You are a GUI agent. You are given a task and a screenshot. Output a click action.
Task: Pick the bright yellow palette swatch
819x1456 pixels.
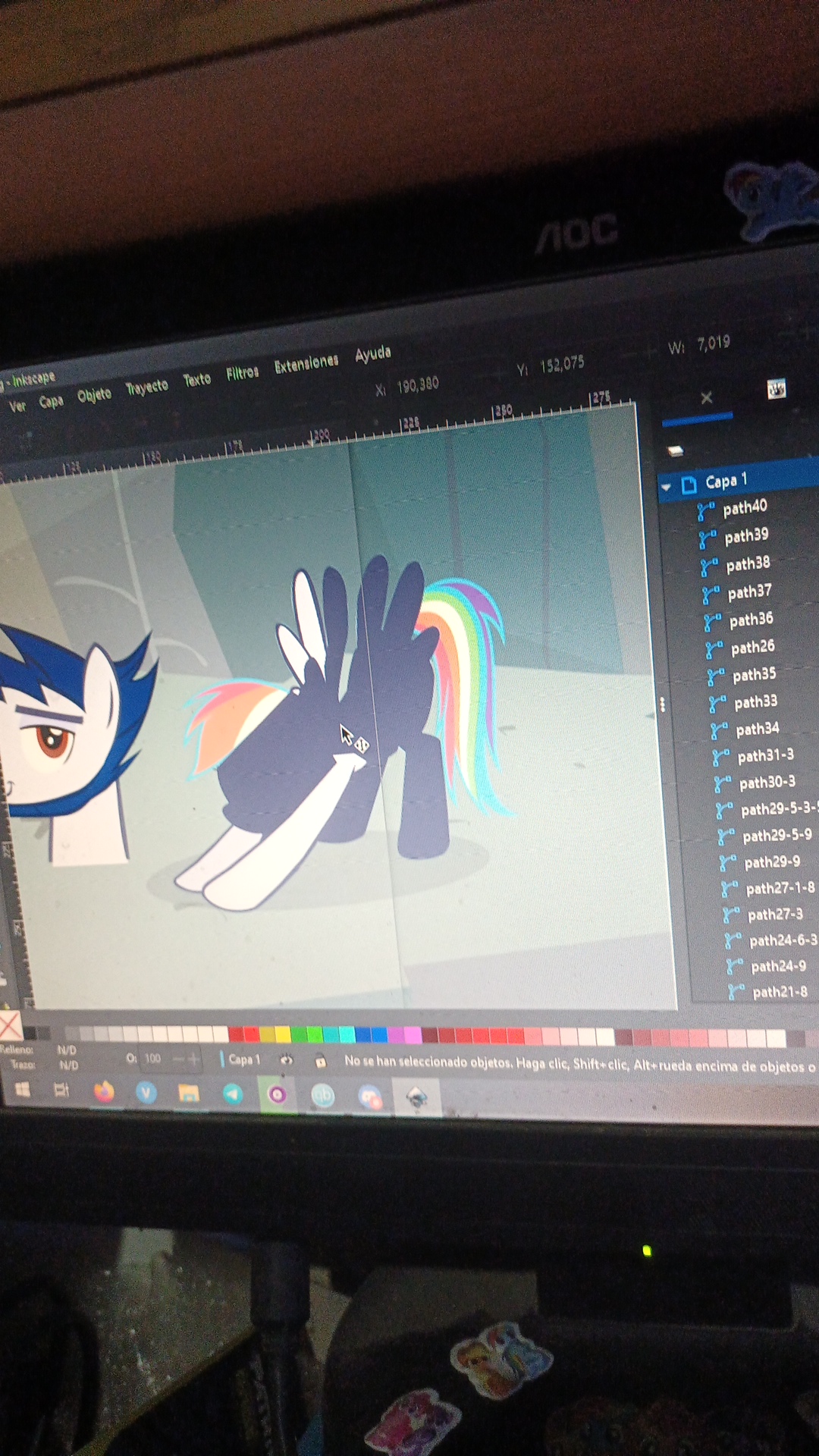(x=283, y=1034)
